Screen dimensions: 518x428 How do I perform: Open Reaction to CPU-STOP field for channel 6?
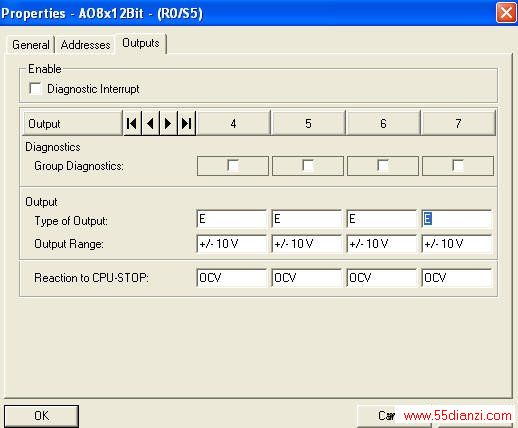(x=382, y=278)
